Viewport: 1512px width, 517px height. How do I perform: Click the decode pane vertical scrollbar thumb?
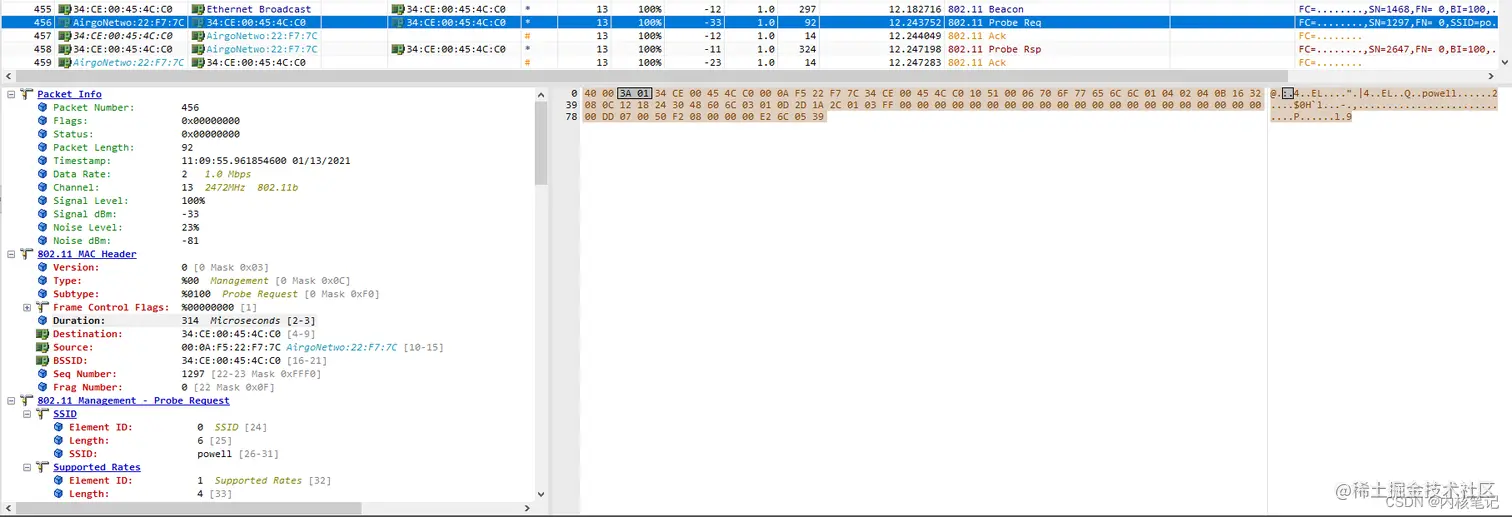(541, 142)
